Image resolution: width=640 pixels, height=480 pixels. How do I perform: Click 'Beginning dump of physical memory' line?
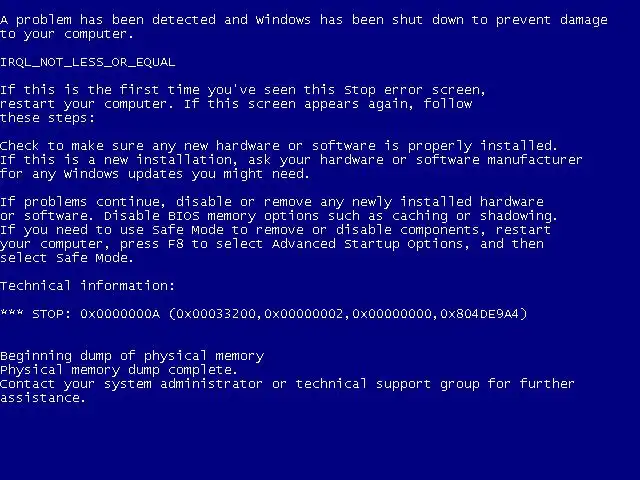132,356
